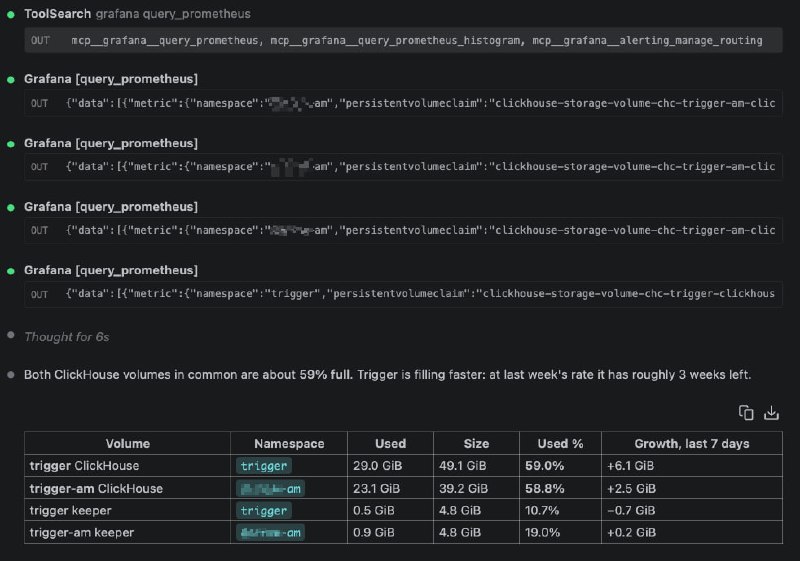Click the '−0.7 GiB' growth value
This screenshot has width=800, height=561.
coord(631,511)
